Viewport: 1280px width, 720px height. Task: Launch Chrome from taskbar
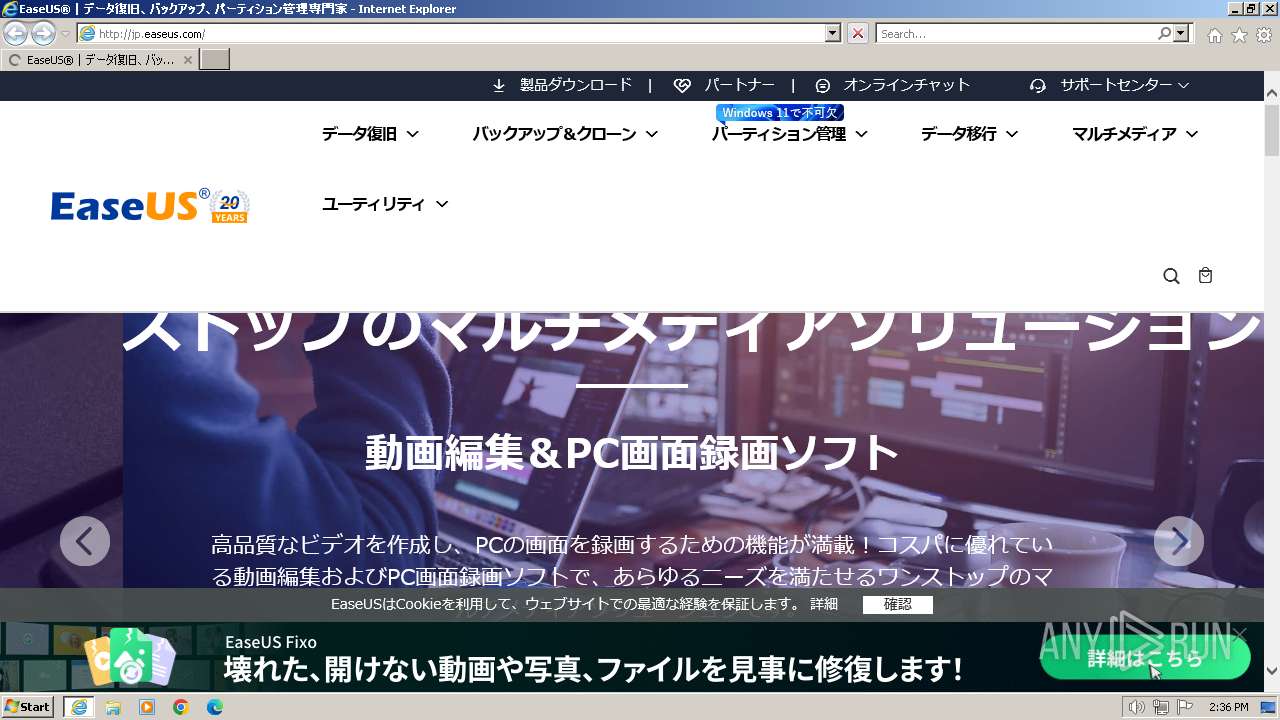tap(181, 707)
